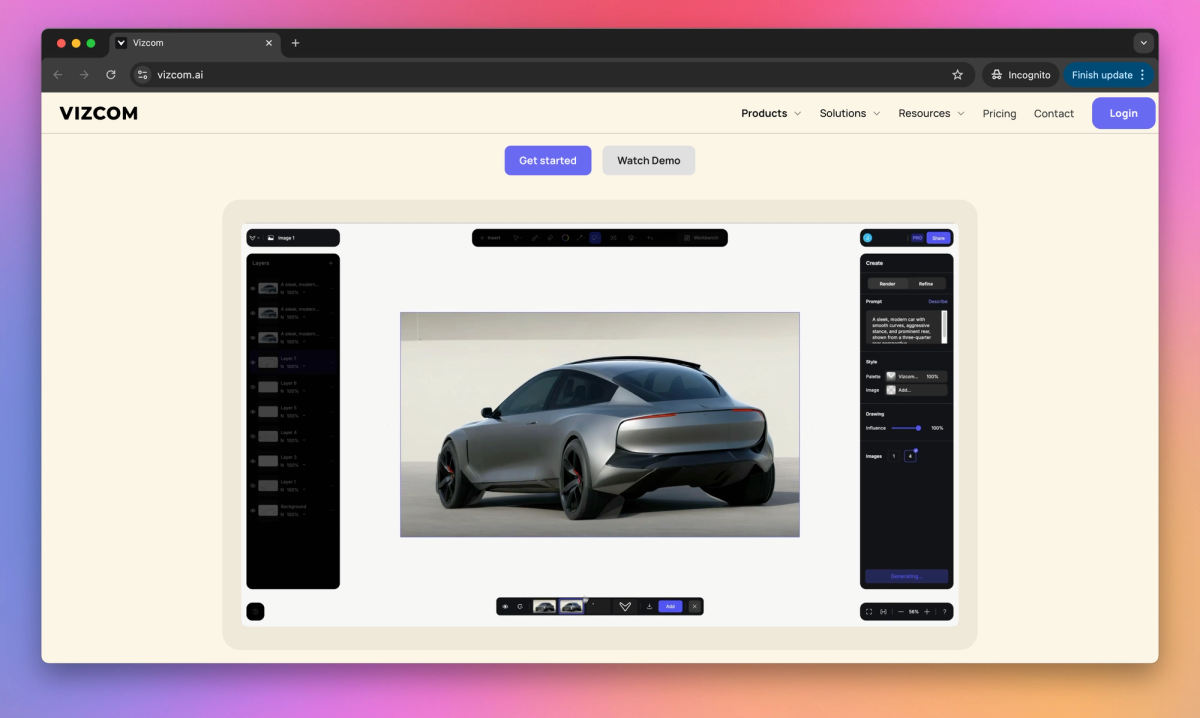Image resolution: width=1200 pixels, height=718 pixels.
Task: Select the Lasso selection tool
Action: (x=595, y=237)
